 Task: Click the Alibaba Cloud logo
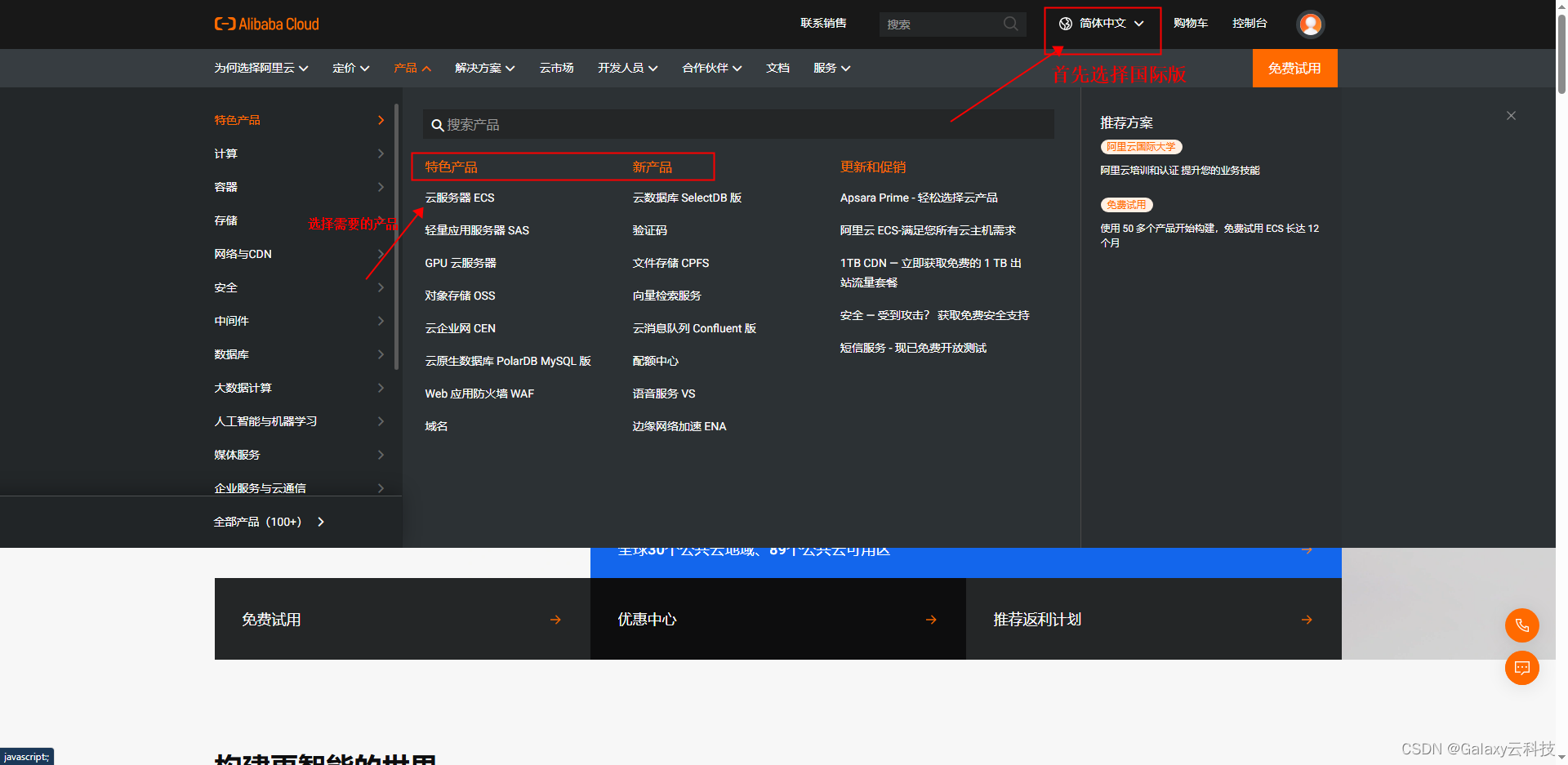coord(266,24)
